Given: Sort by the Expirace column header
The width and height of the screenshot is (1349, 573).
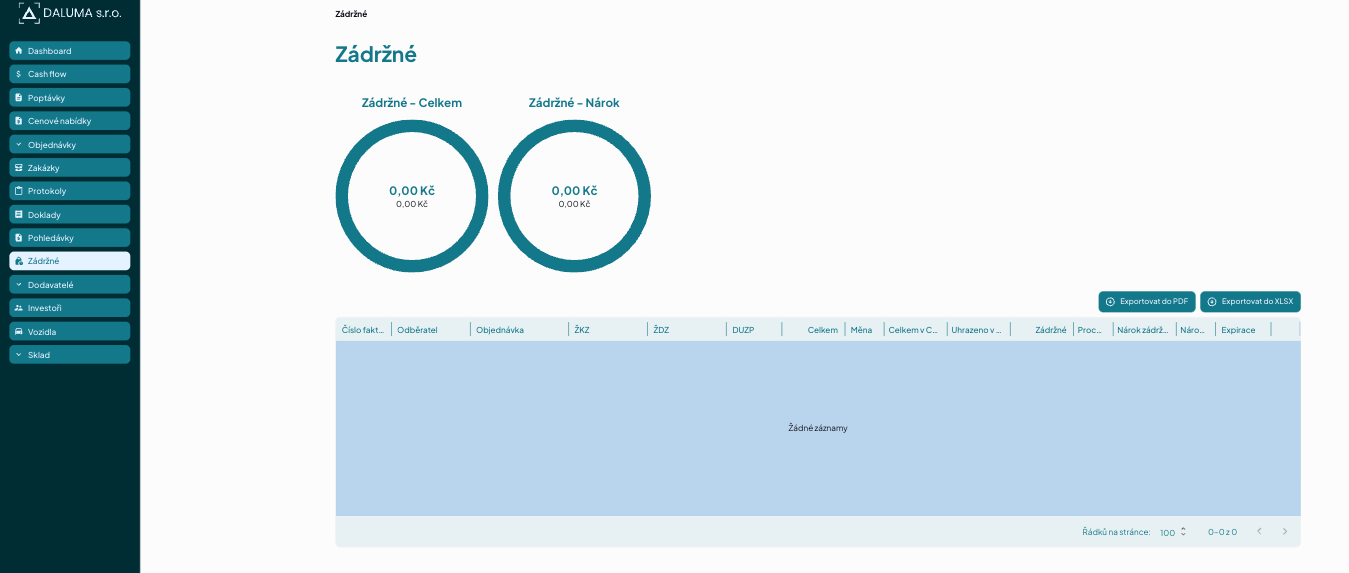Looking at the screenshot, I should (x=1243, y=330).
